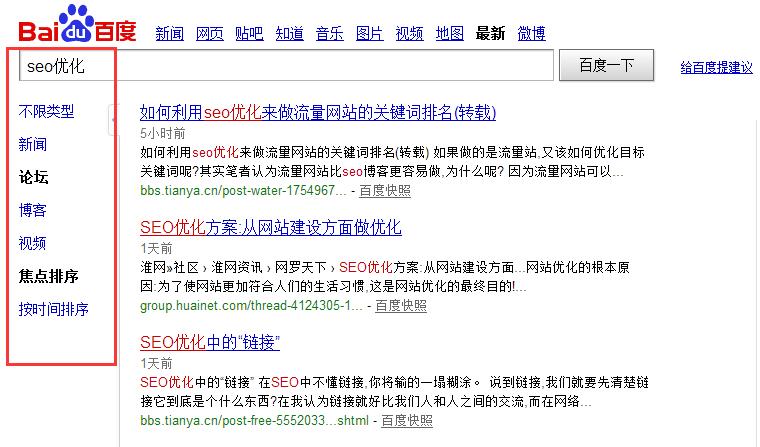Viewport: 760px width, 447px height.
Task: Click the 百度一下 search button
Action: click(x=606, y=65)
